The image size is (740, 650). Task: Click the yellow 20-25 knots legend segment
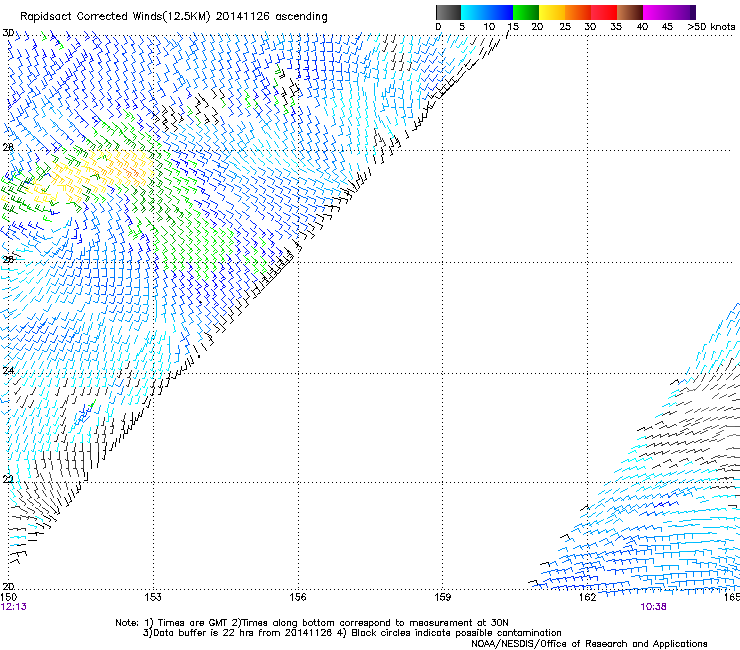pyautogui.click(x=552, y=12)
